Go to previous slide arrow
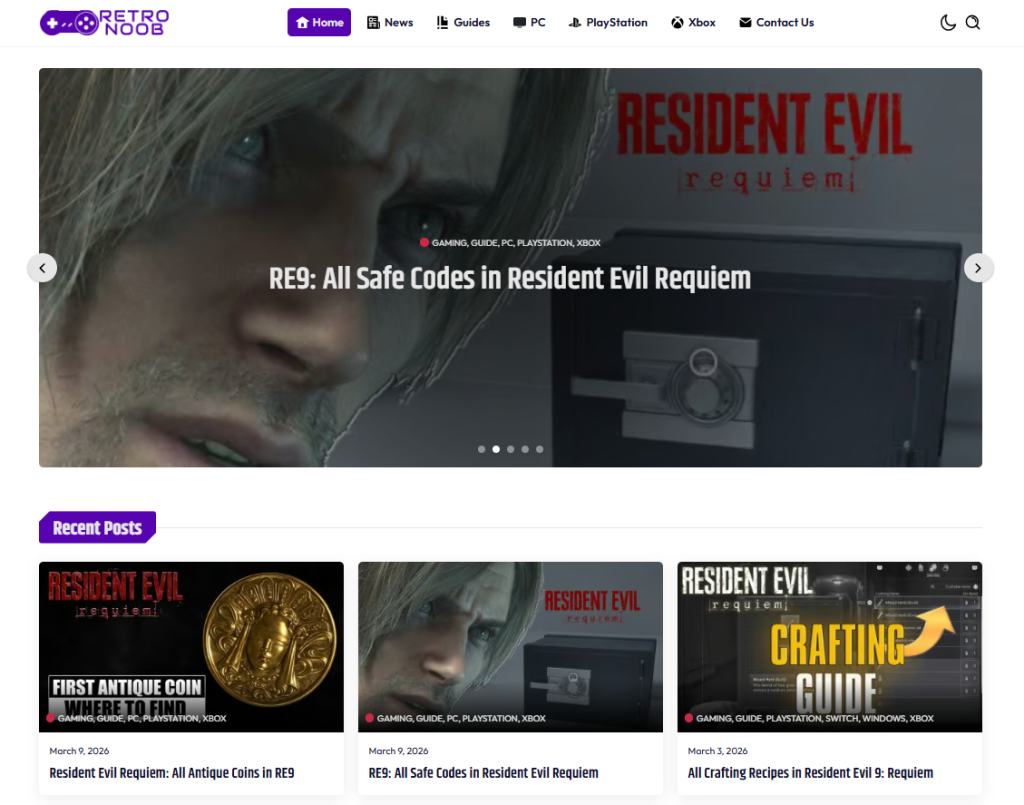 42,267
